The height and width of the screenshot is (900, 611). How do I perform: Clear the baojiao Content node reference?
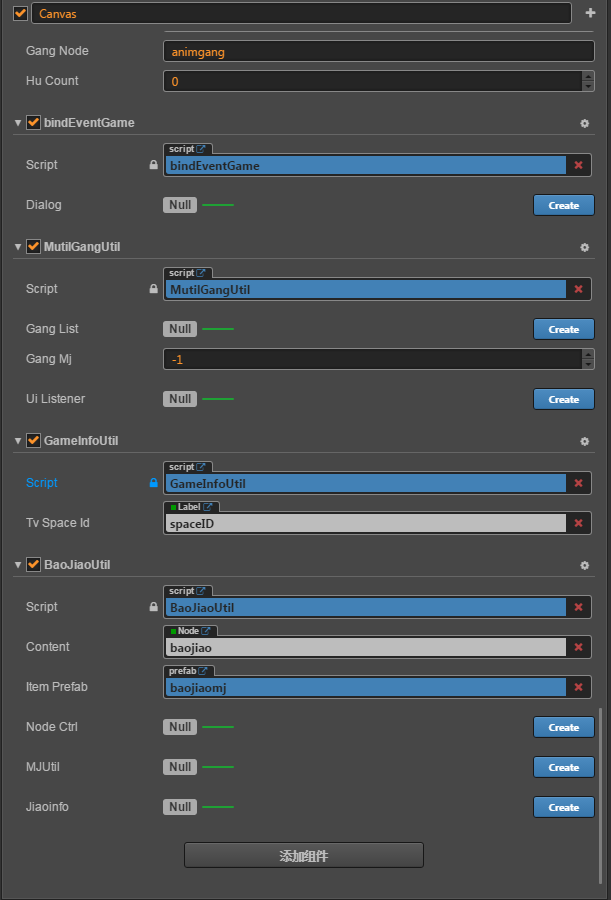pos(578,647)
